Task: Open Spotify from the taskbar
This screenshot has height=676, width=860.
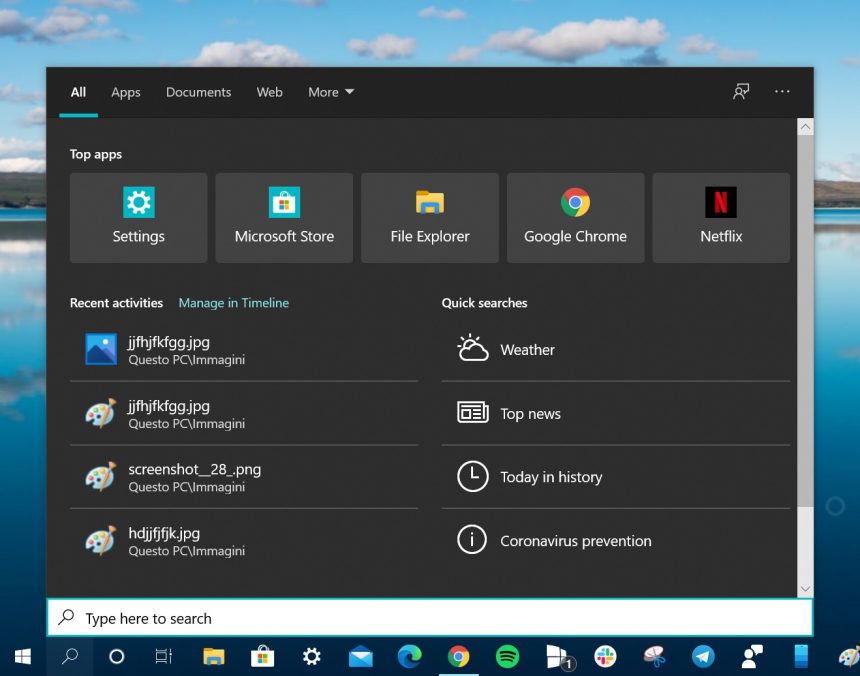Action: click(x=507, y=656)
